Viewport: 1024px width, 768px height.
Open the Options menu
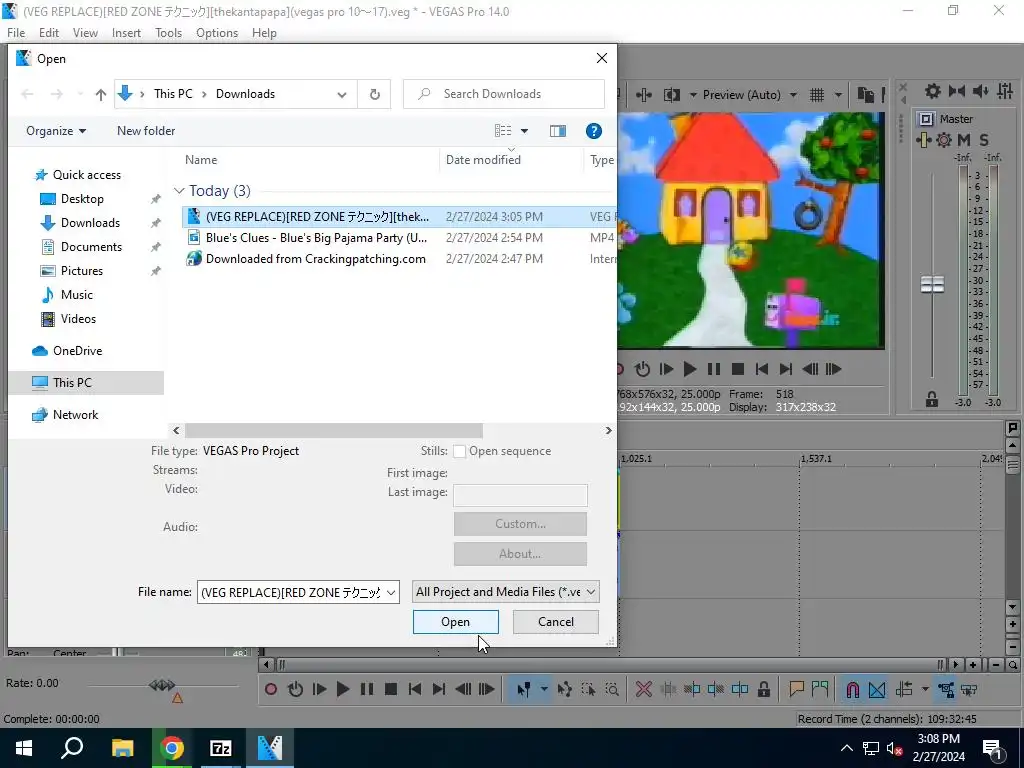coord(217,33)
